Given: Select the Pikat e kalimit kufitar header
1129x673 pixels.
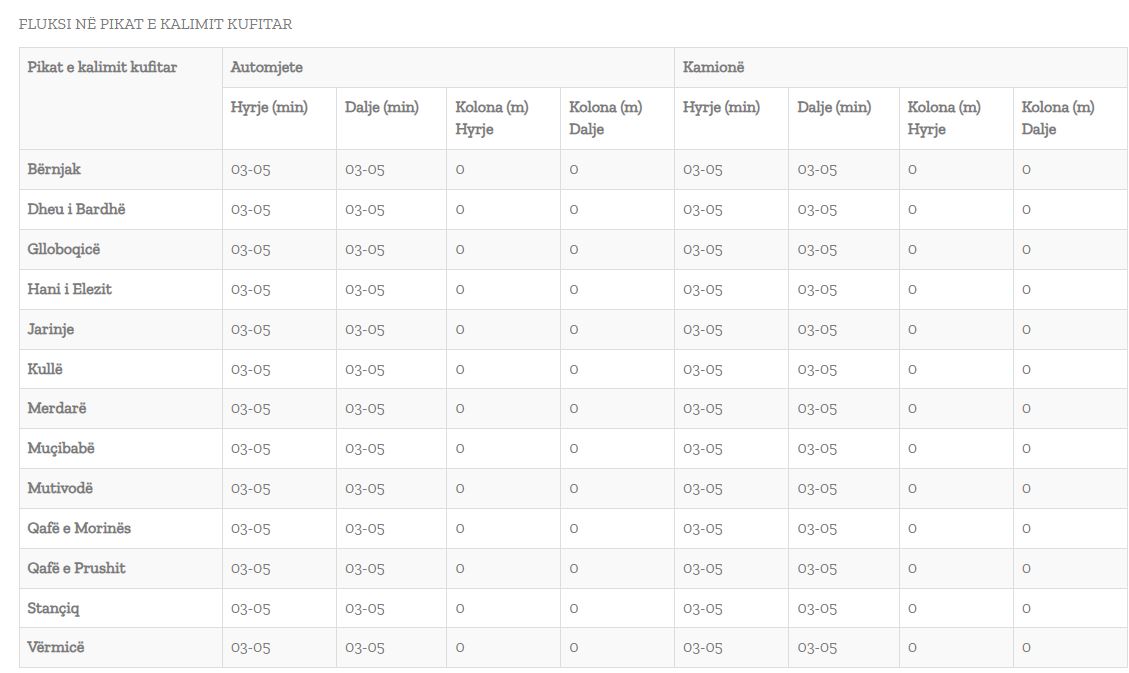Looking at the screenshot, I should click(102, 67).
